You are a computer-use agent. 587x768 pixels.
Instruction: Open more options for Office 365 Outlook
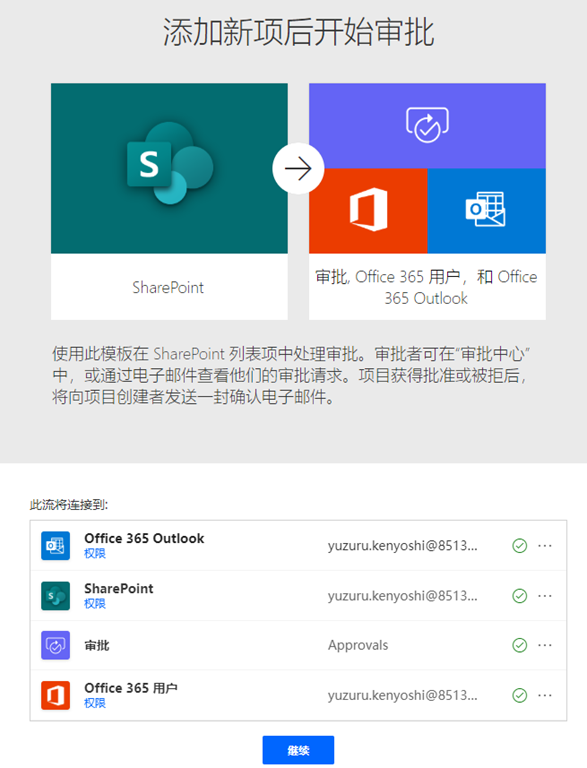[545, 546]
